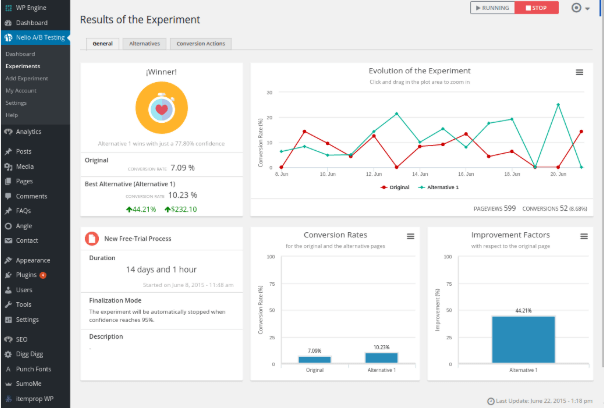Screen dimensions: 604x408
Task: Click the SEO sidebar icon
Action: (x=8, y=339)
